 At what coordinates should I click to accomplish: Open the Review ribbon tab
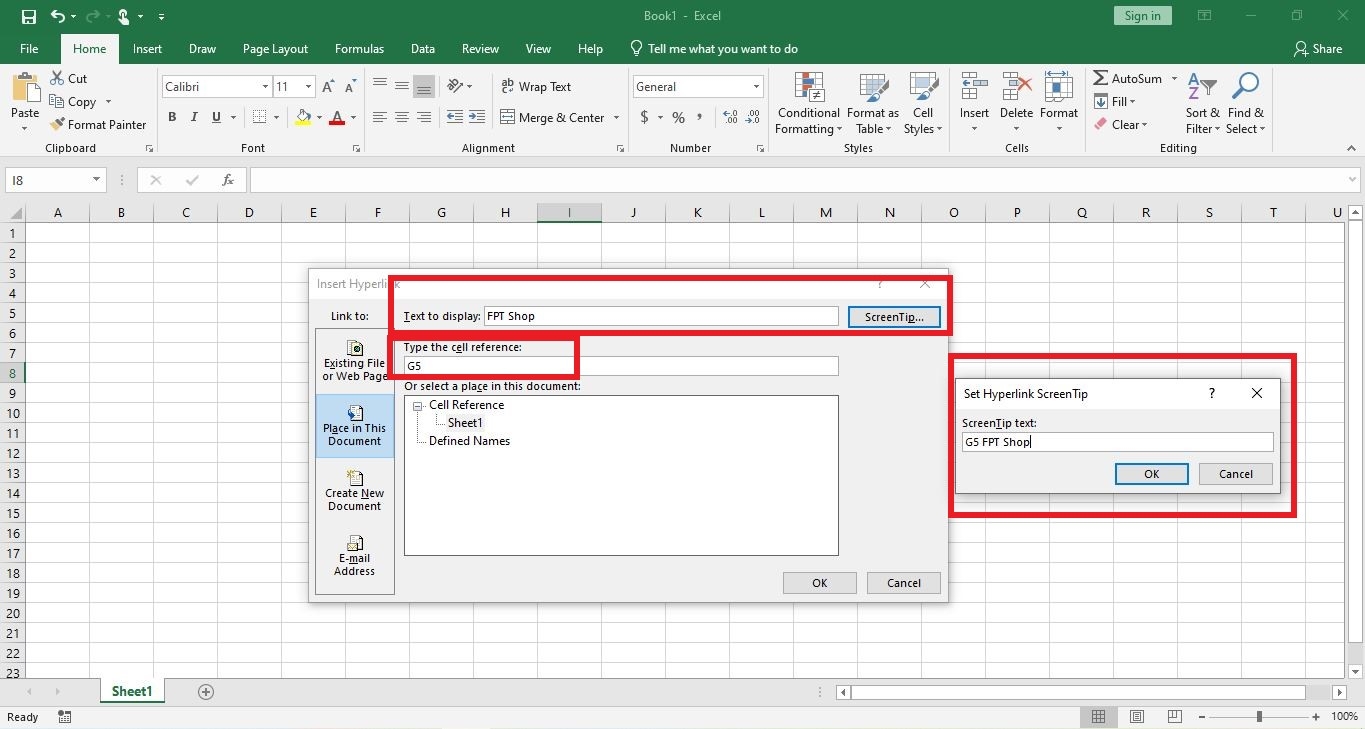(480, 48)
